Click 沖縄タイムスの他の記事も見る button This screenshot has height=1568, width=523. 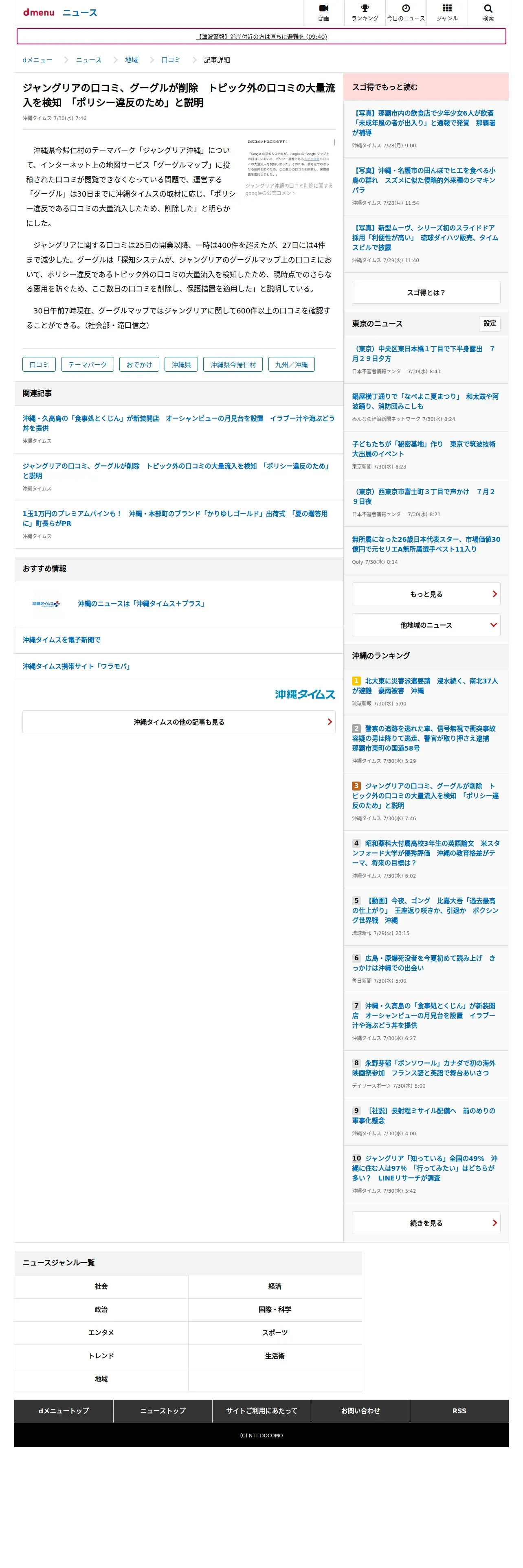click(x=178, y=722)
